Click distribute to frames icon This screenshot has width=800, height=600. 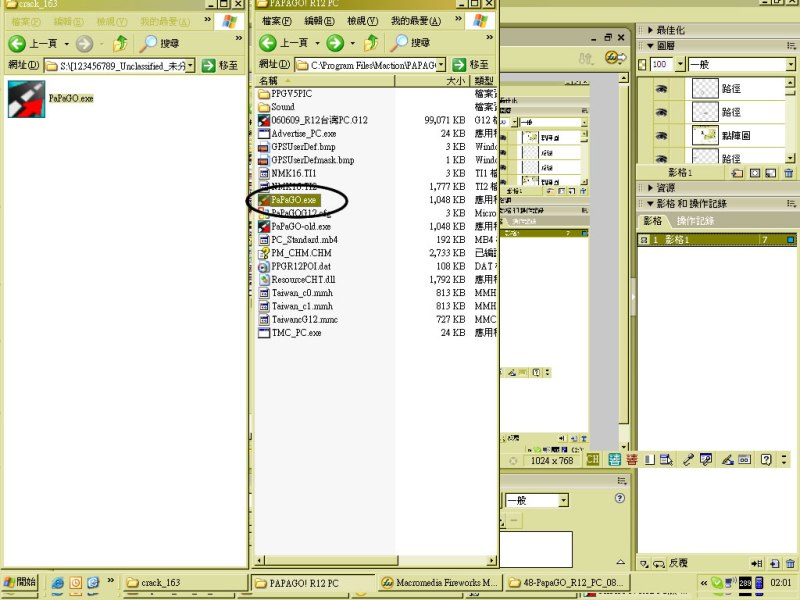tap(757, 564)
